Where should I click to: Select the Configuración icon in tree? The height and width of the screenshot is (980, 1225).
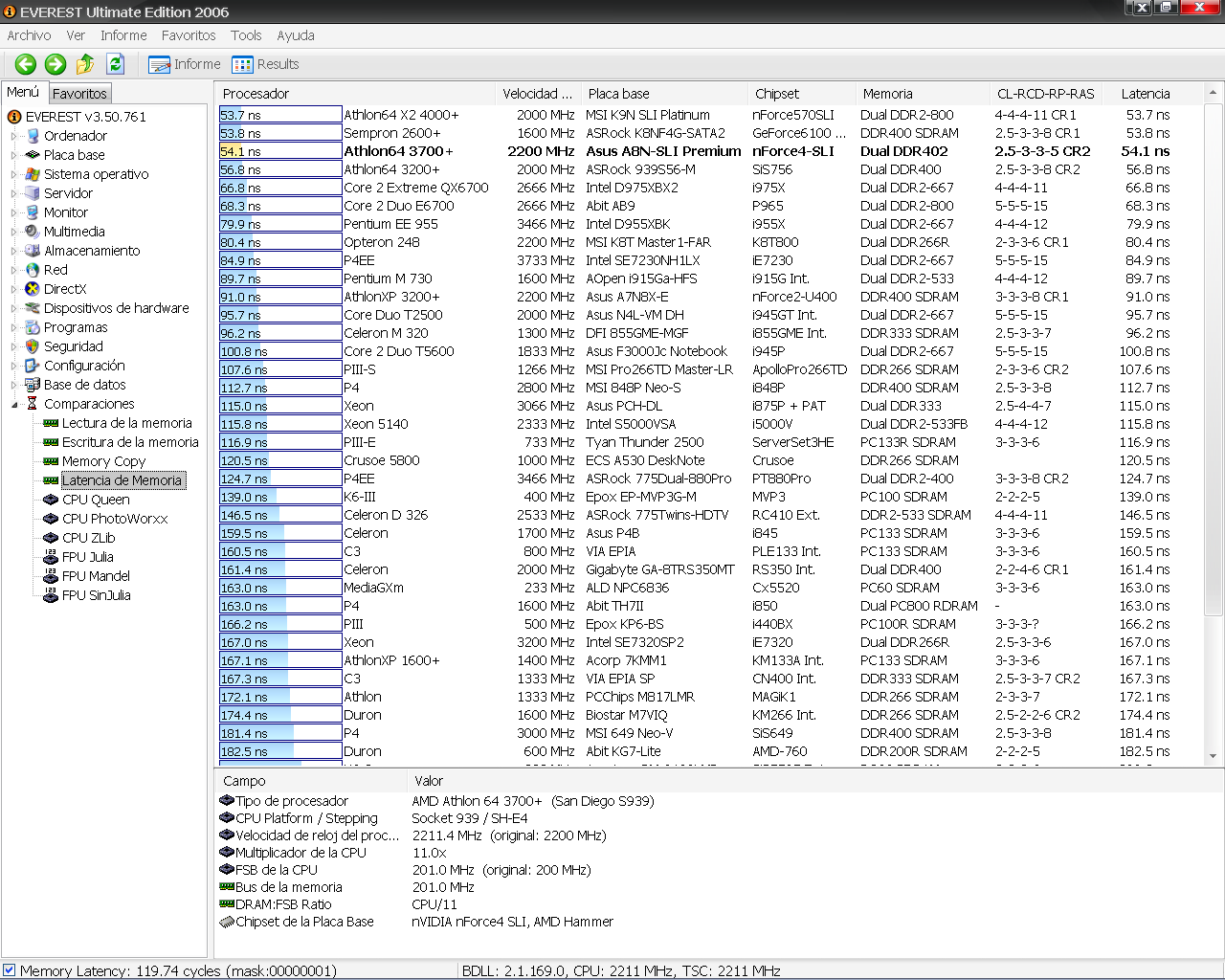tap(33, 366)
